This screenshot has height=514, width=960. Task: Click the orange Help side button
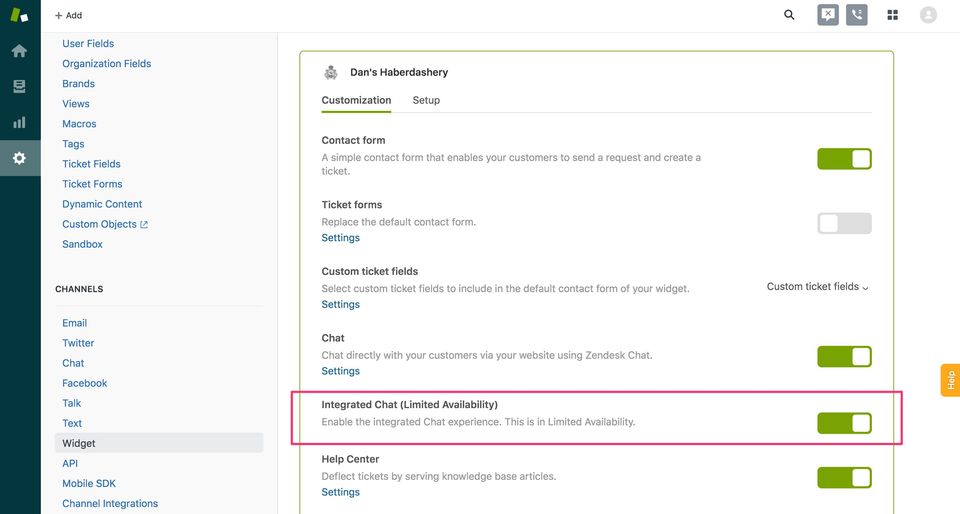pos(950,380)
